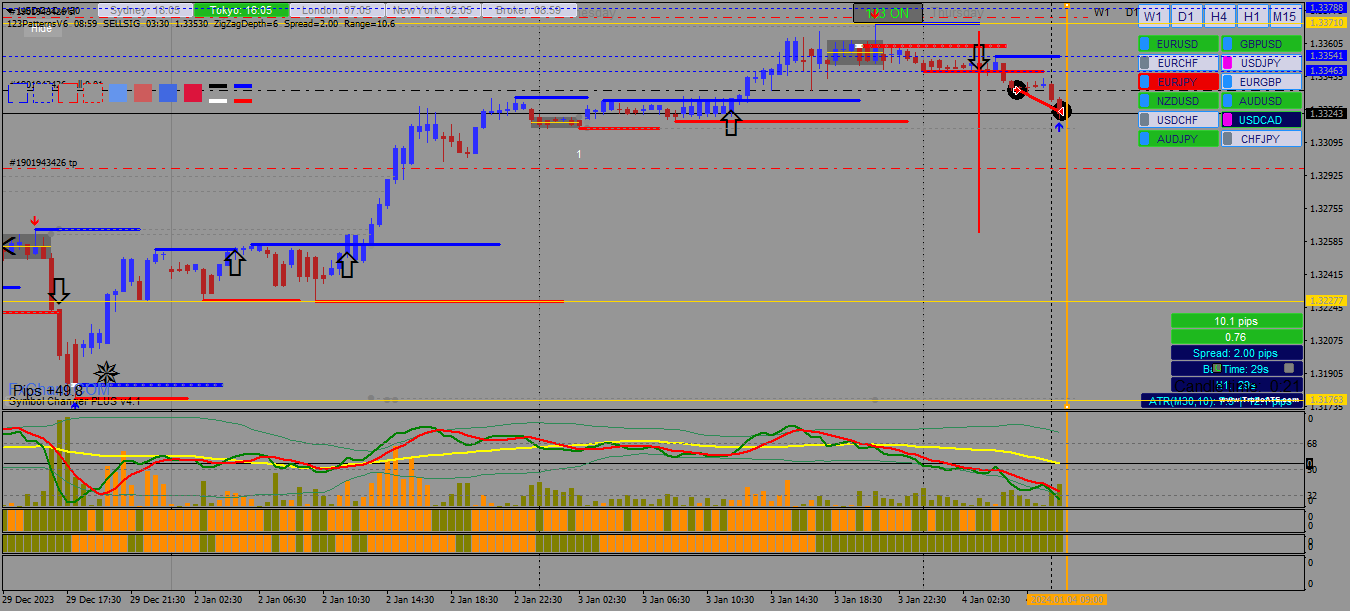Screen dimensions: 1350x611
Task: Select the dashed red rectangle drawing tool
Action: pos(92,93)
